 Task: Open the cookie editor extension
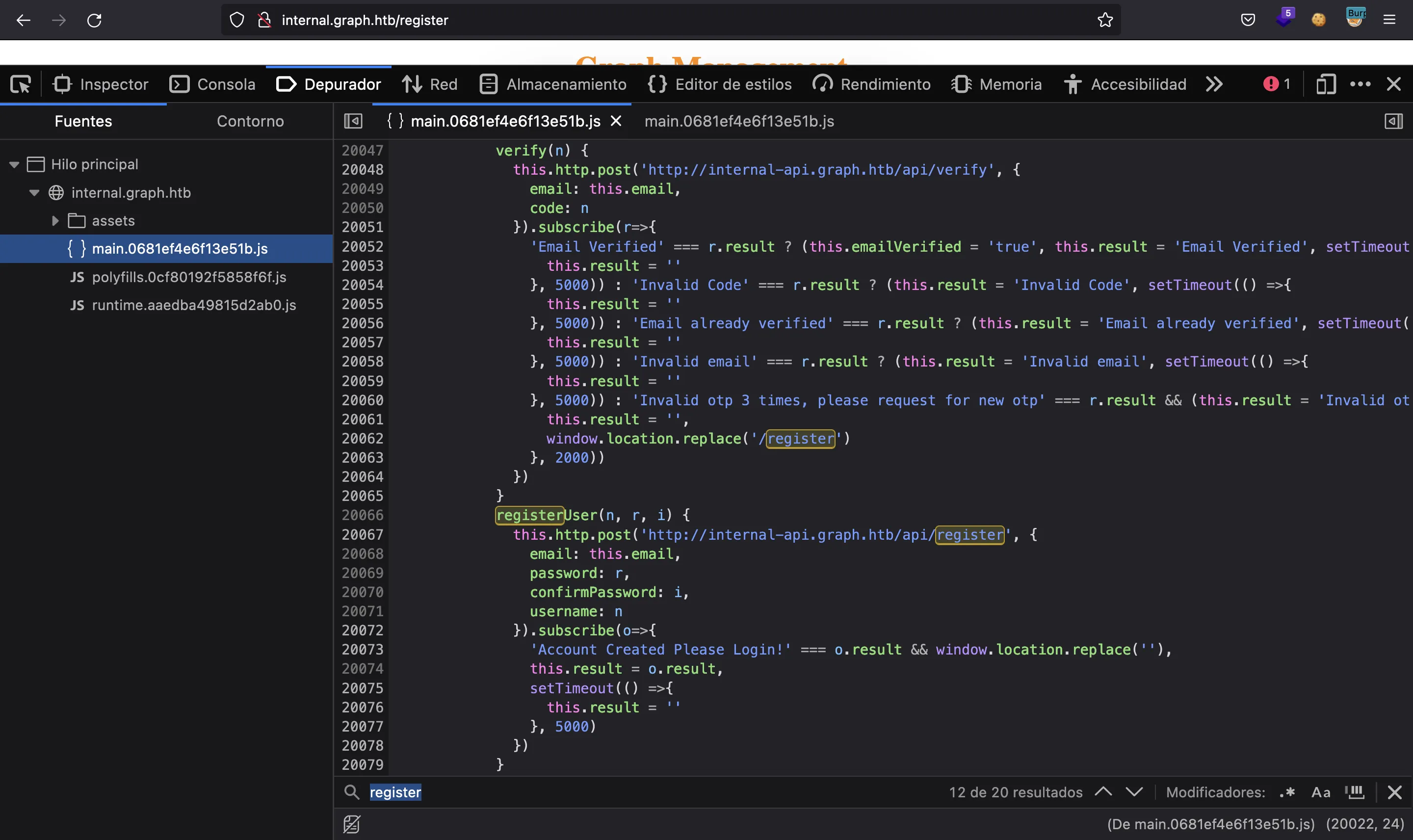tap(1318, 21)
